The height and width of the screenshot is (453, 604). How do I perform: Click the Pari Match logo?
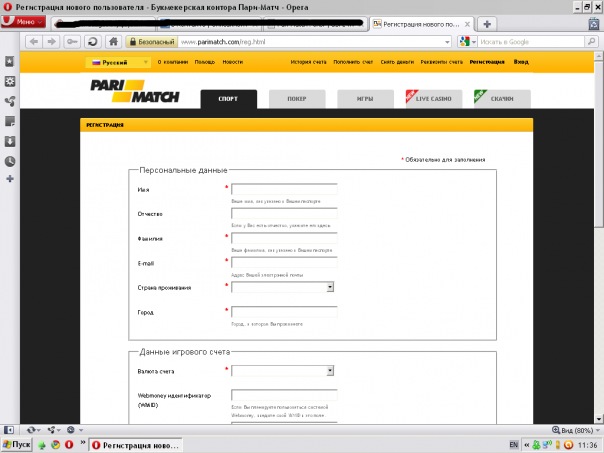point(135,91)
